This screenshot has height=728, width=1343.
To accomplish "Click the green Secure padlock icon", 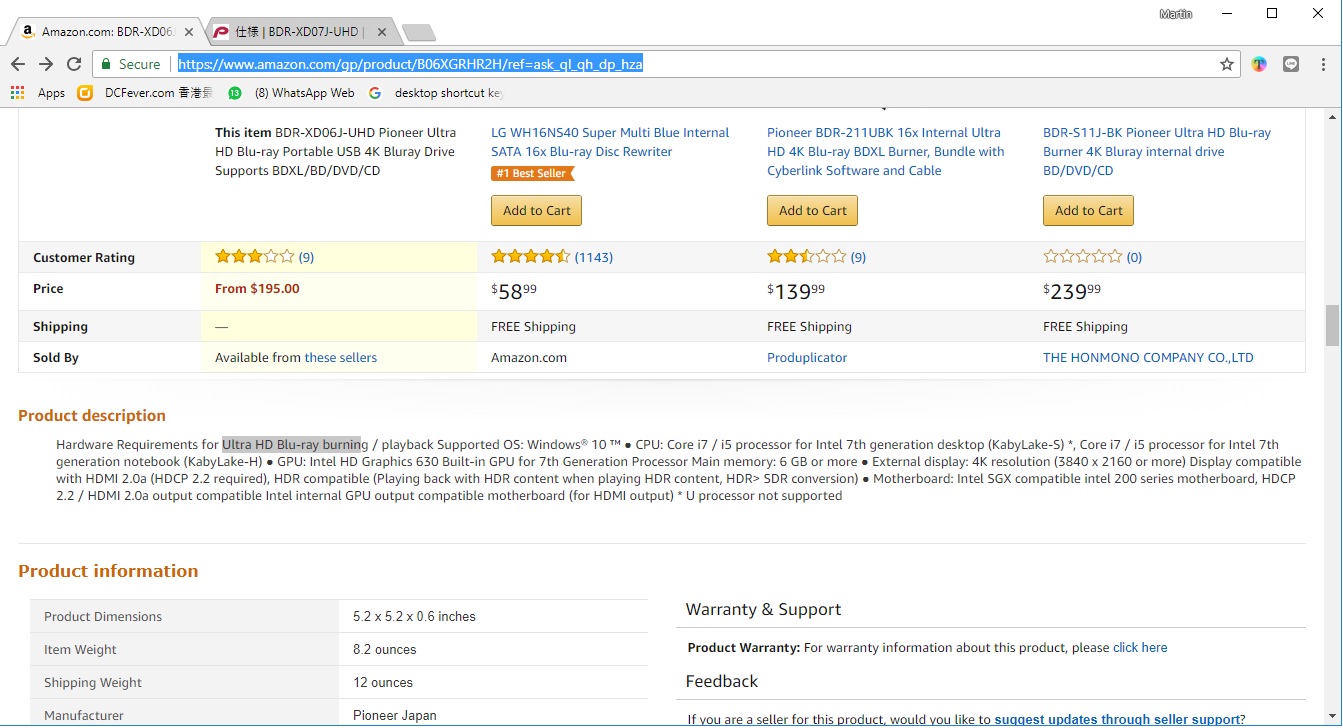I will pos(106,64).
